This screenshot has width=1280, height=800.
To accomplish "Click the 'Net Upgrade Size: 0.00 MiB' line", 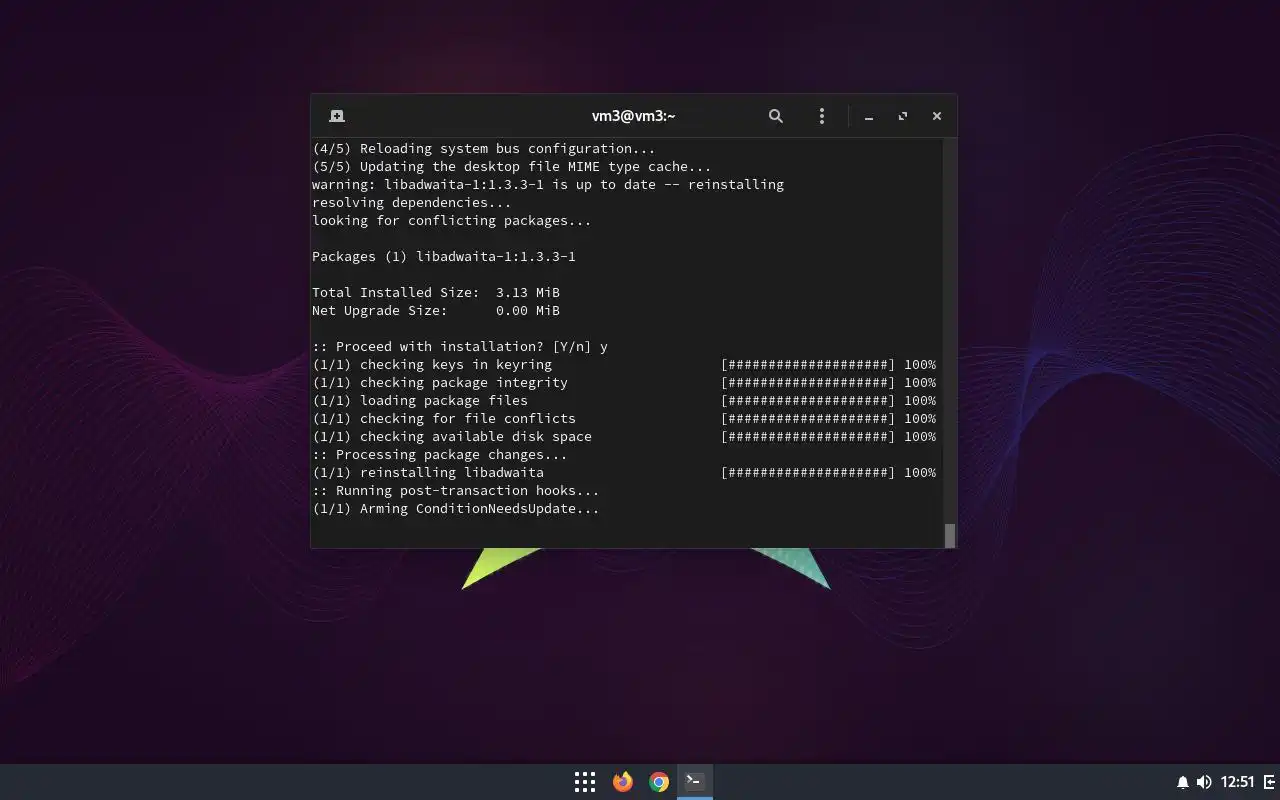I will tap(436, 310).
